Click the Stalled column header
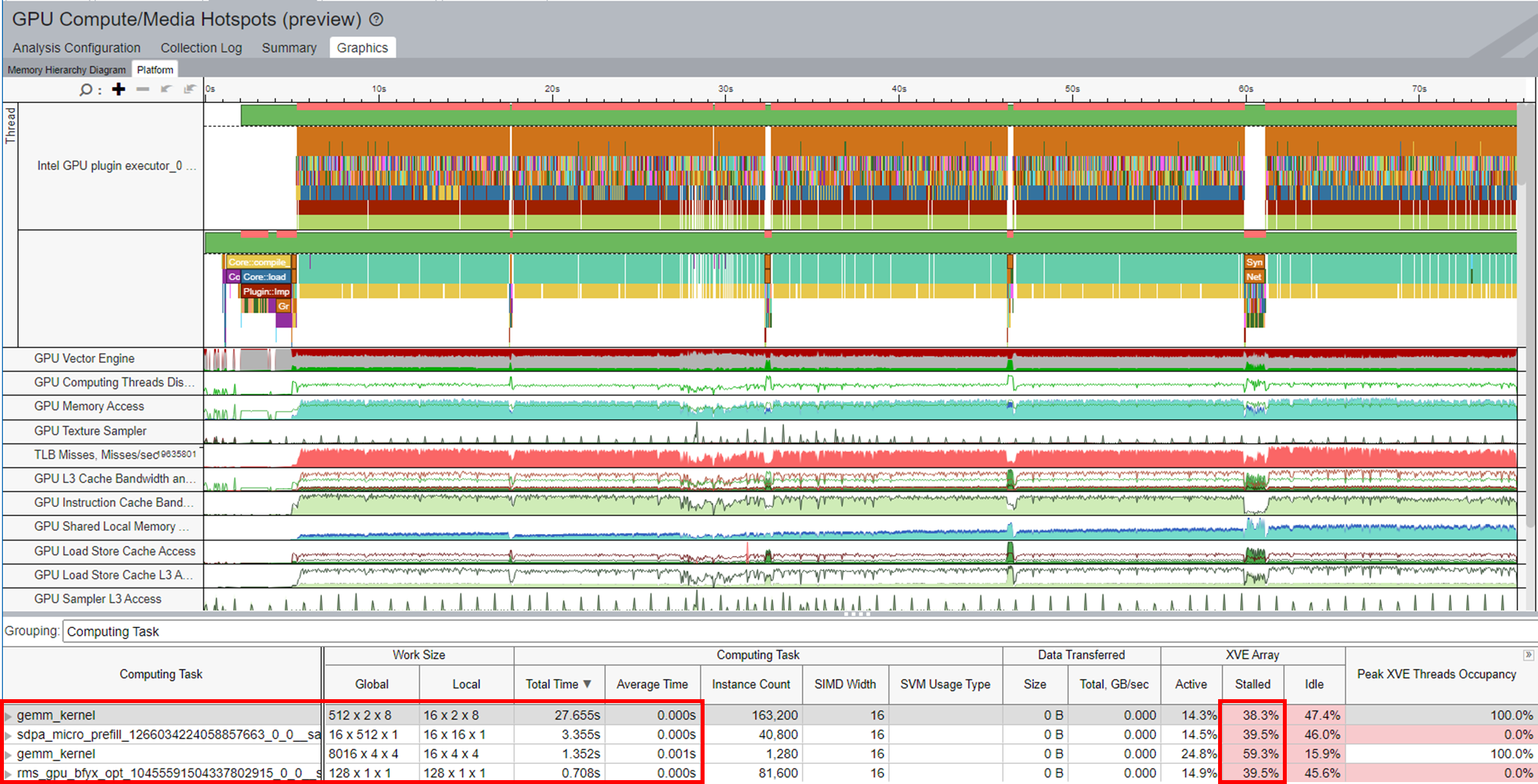The width and height of the screenshot is (1538, 784). click(1252, 684)
